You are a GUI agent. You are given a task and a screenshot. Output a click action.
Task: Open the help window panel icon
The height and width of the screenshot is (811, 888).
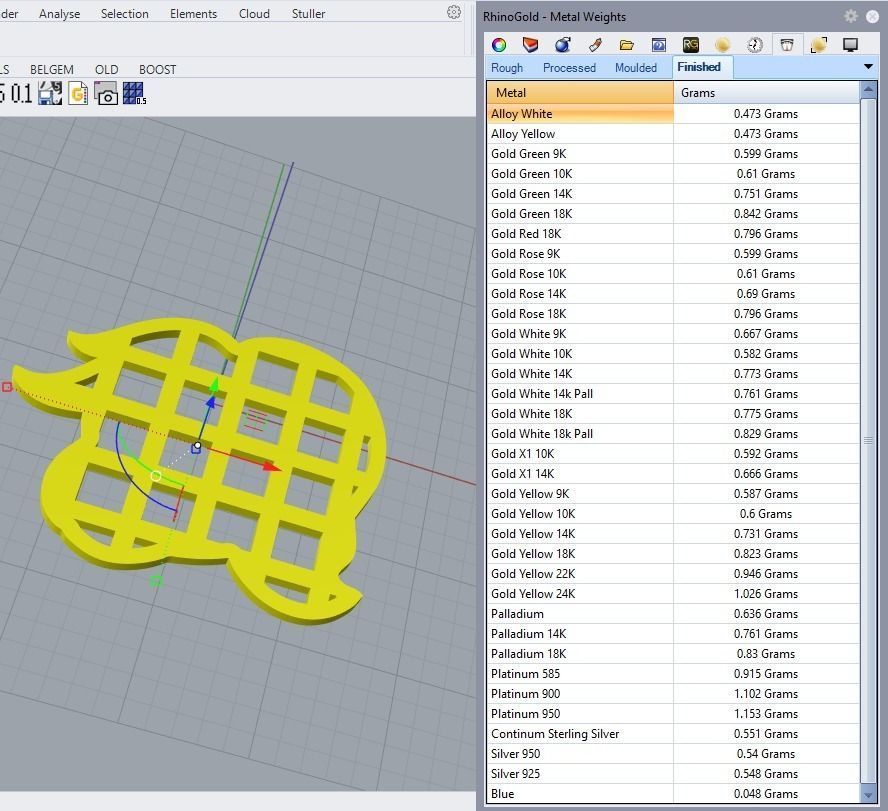pos(659,45)
